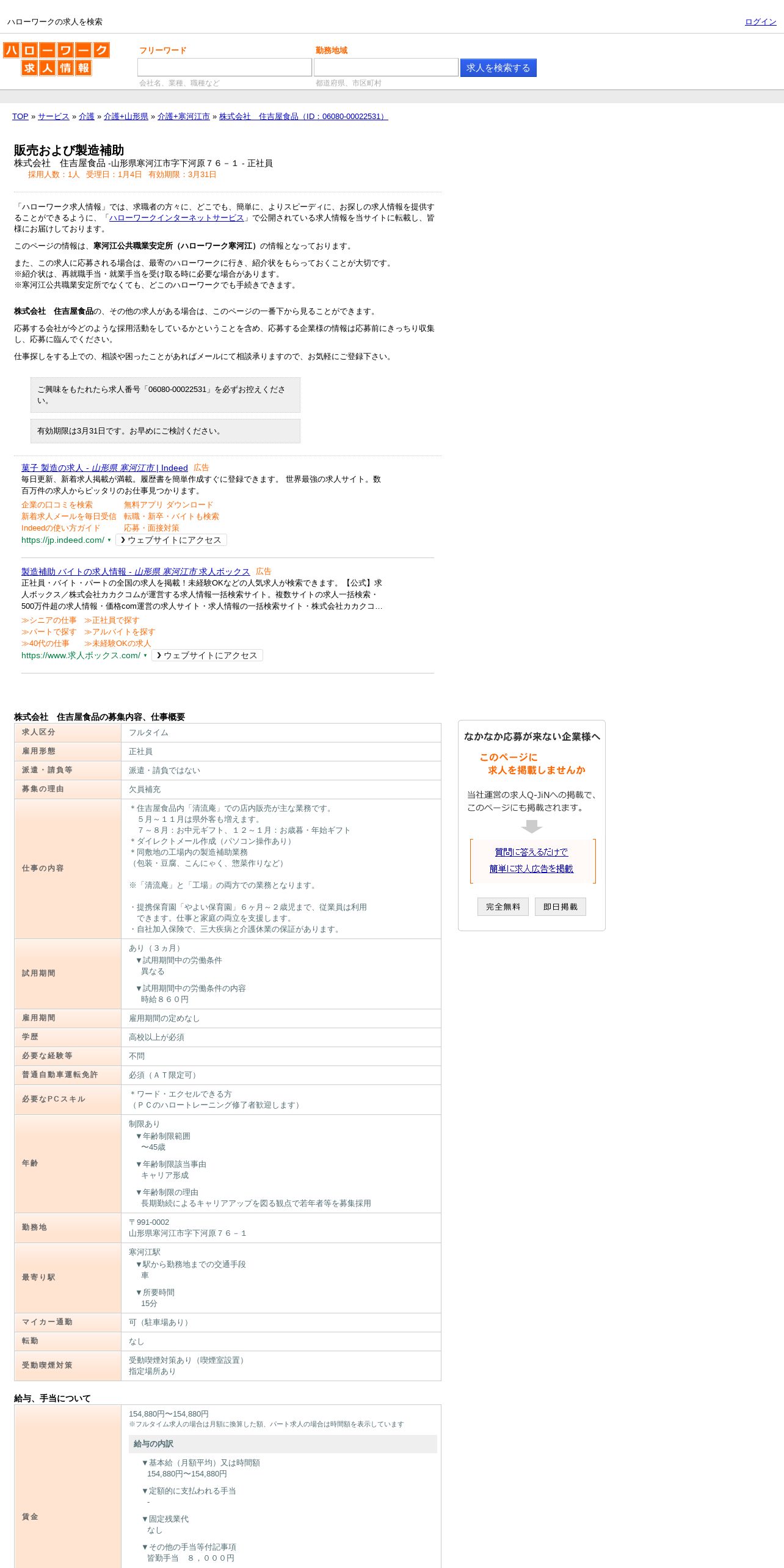
Task: Focus the フリーワード search field
Action: point(225,67)
